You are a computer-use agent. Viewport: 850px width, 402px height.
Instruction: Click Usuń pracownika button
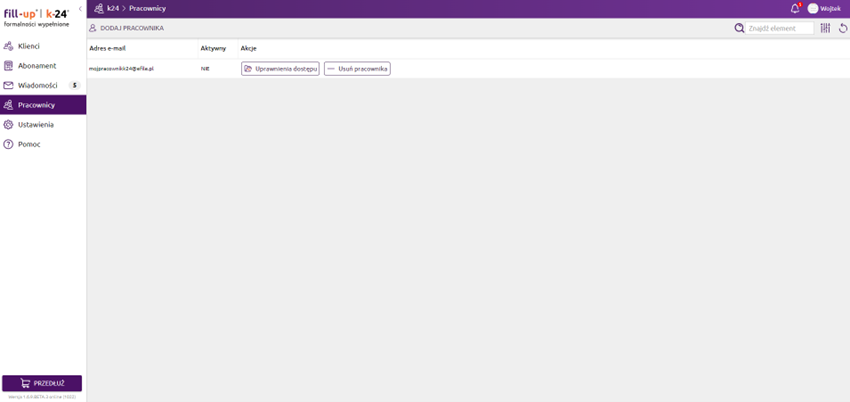357,69
